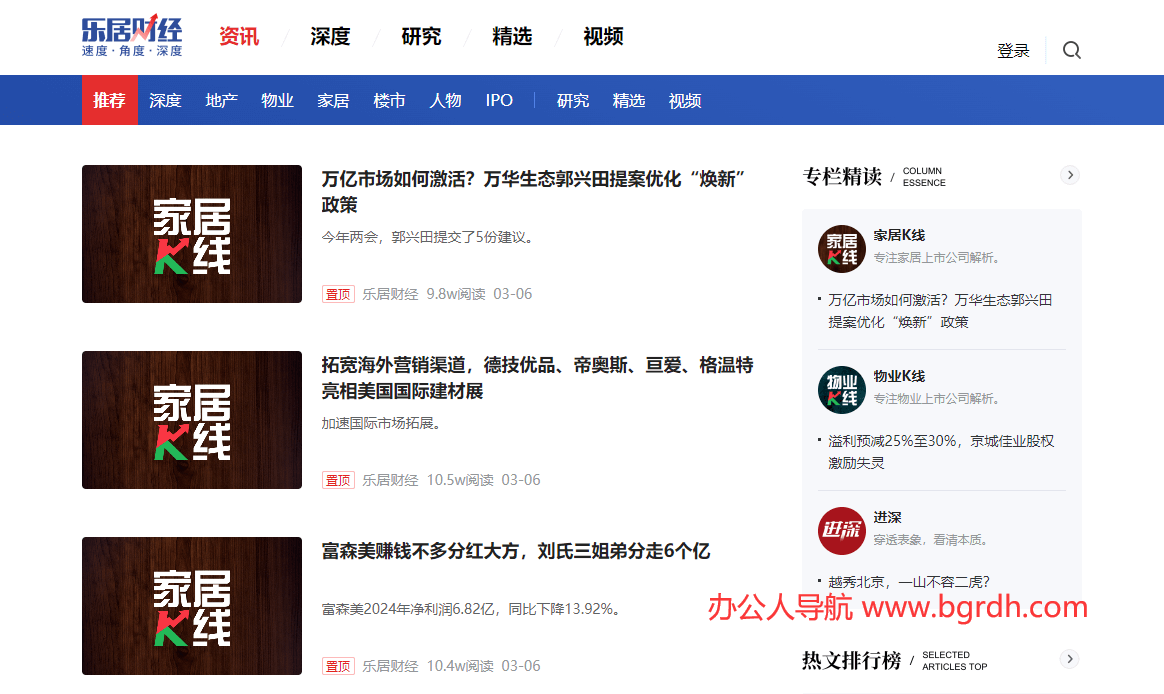Switch to the 物业 category tab
The image size is (1164, 694).
pos(277,100)
